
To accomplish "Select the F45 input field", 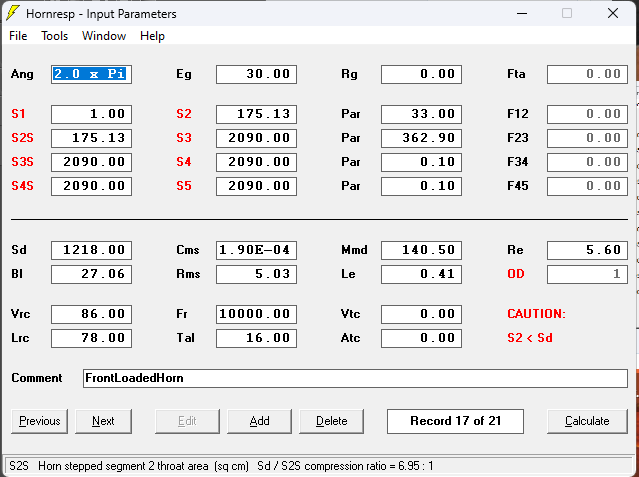I will pyautogui.click(x=587, y=186).
